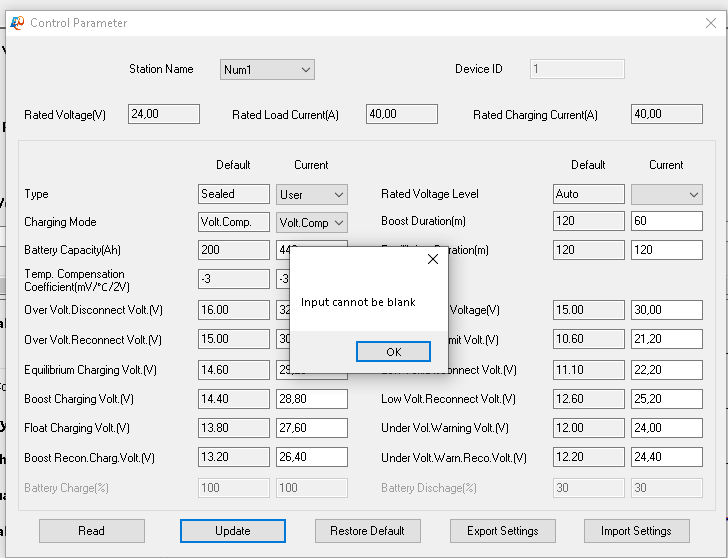
Task: Click current Boost Recon.Charg.Volt field
Action: 311,458
